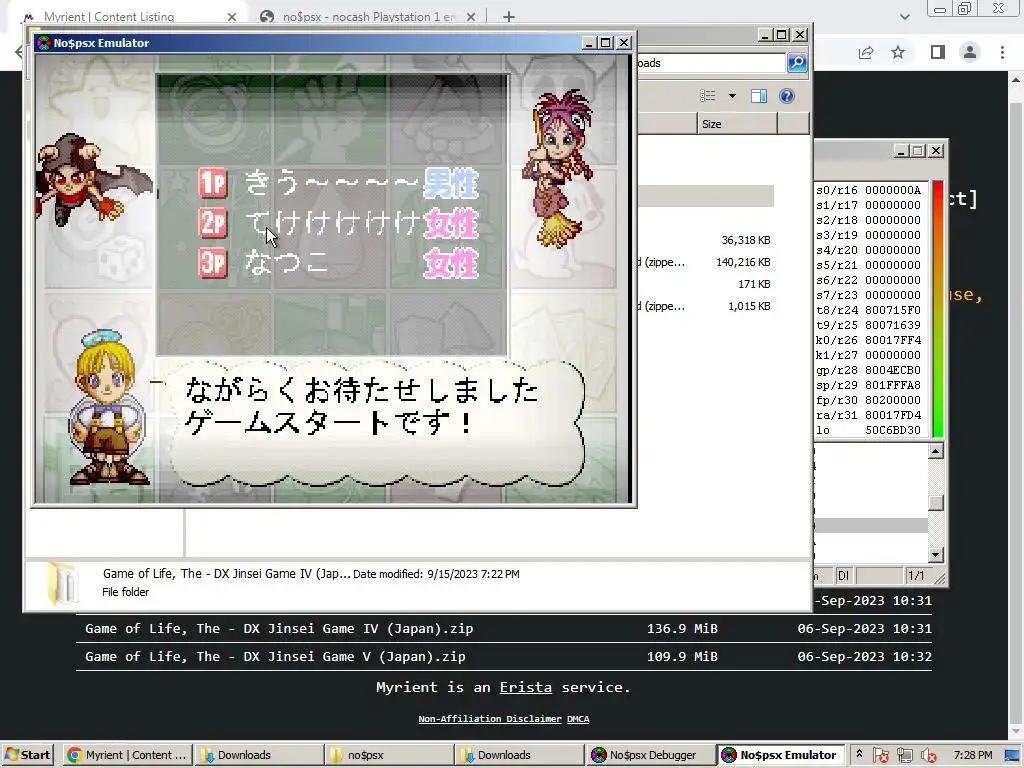1024x768 pixels.
Task: Click the 1/1 status cell in debugger
Action: coord(916,575)
